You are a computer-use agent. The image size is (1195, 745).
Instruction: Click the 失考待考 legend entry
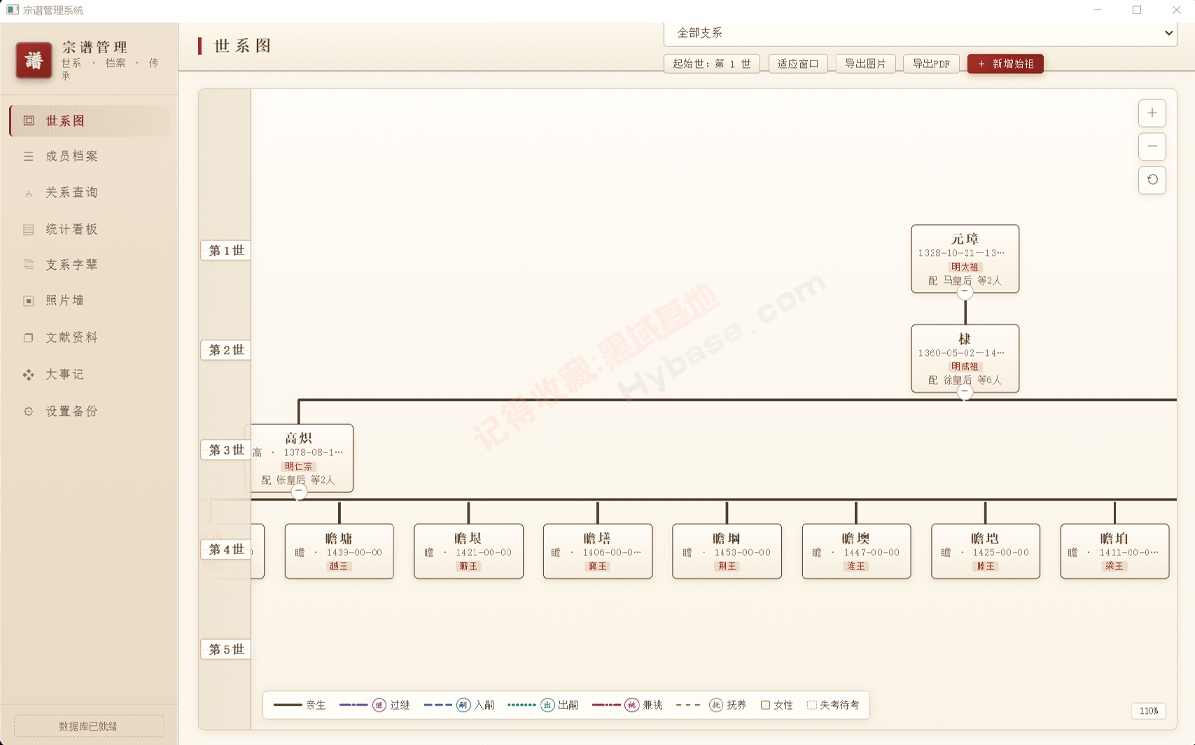click(833, 705)
